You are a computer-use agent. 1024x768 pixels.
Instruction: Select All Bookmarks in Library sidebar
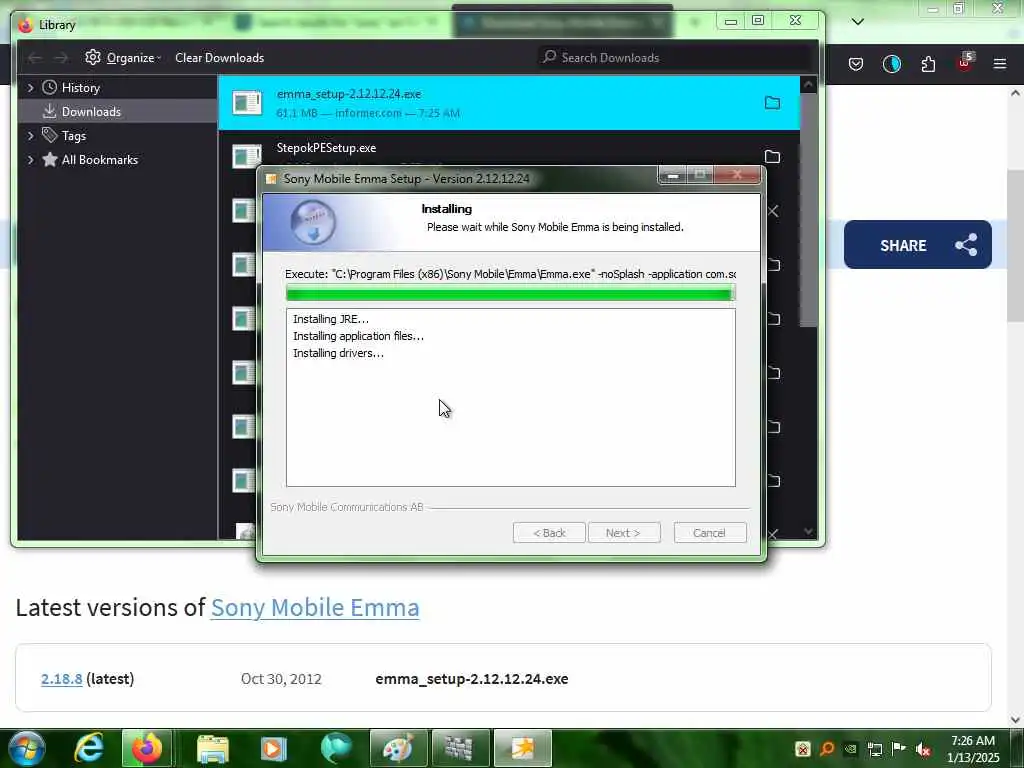pos(99,159)
